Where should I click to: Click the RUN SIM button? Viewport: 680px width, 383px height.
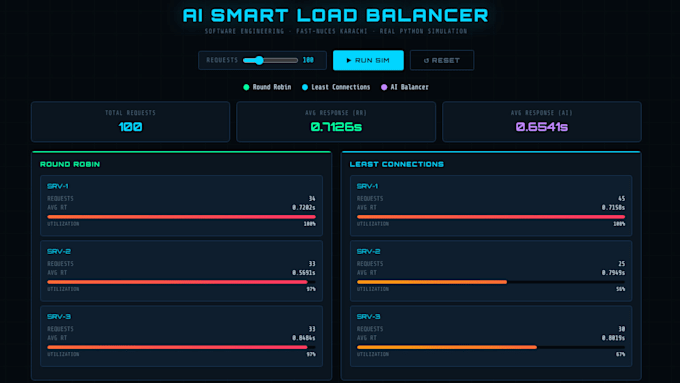pyautogui.click(x=368, y=60)
